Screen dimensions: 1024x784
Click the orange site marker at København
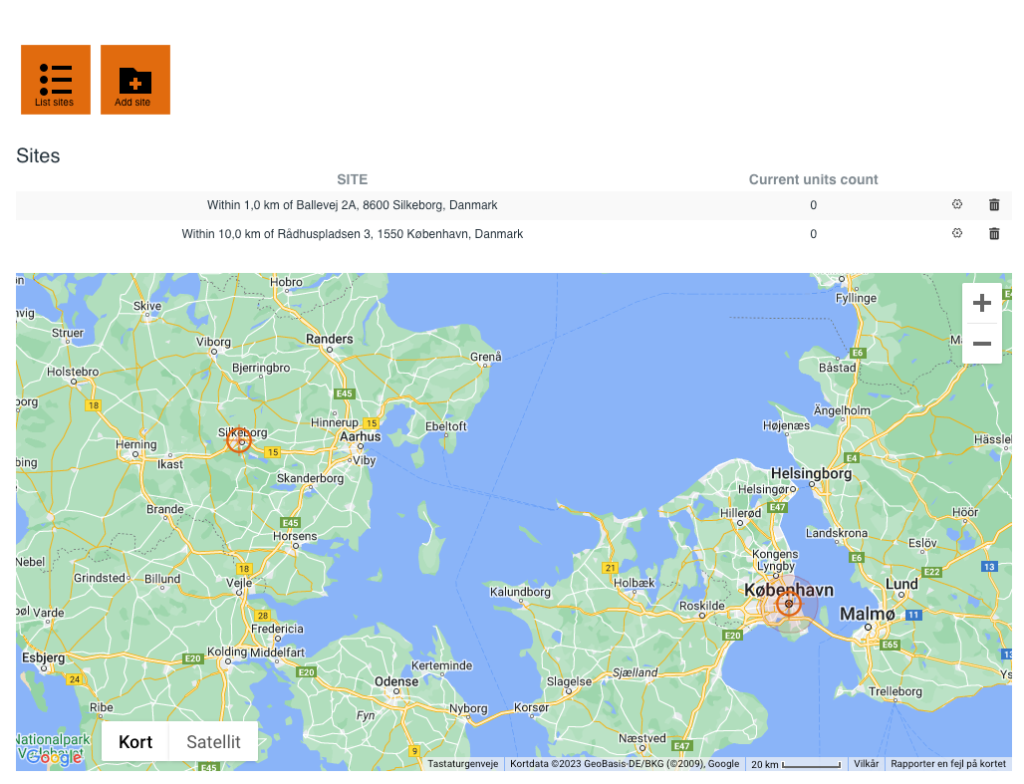[x=789, y=604]
